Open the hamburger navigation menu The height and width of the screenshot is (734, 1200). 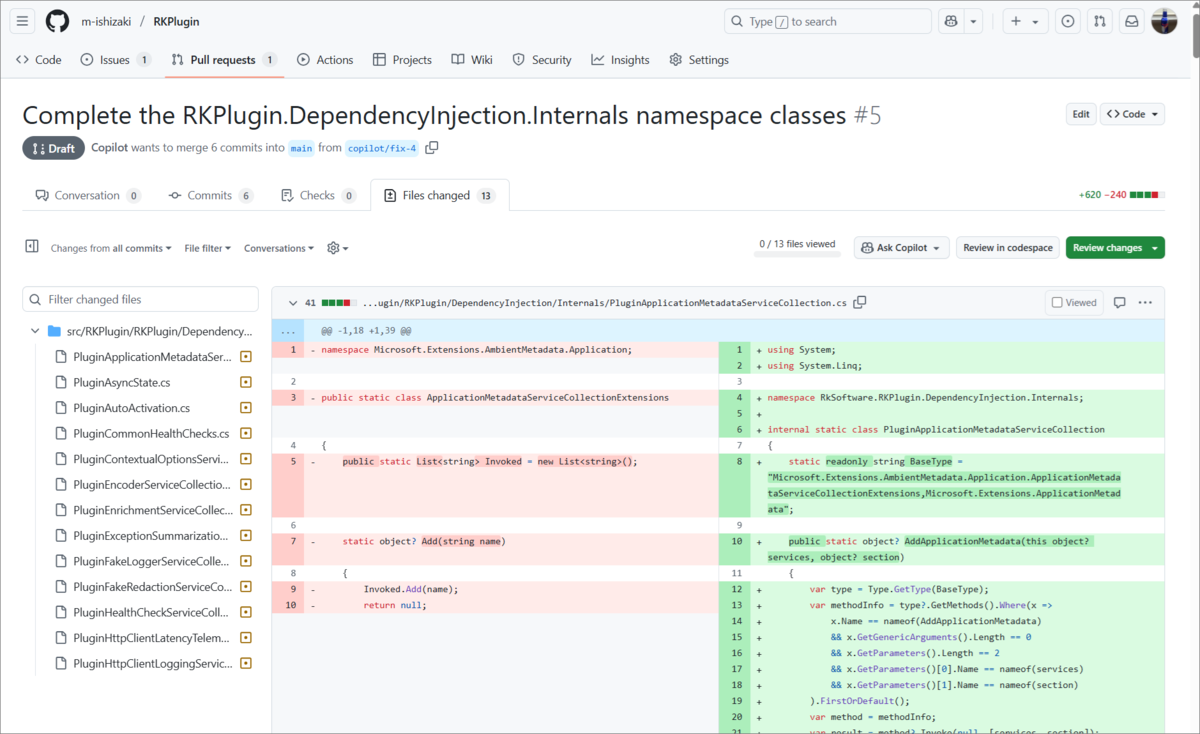click(x=24, y=21)
